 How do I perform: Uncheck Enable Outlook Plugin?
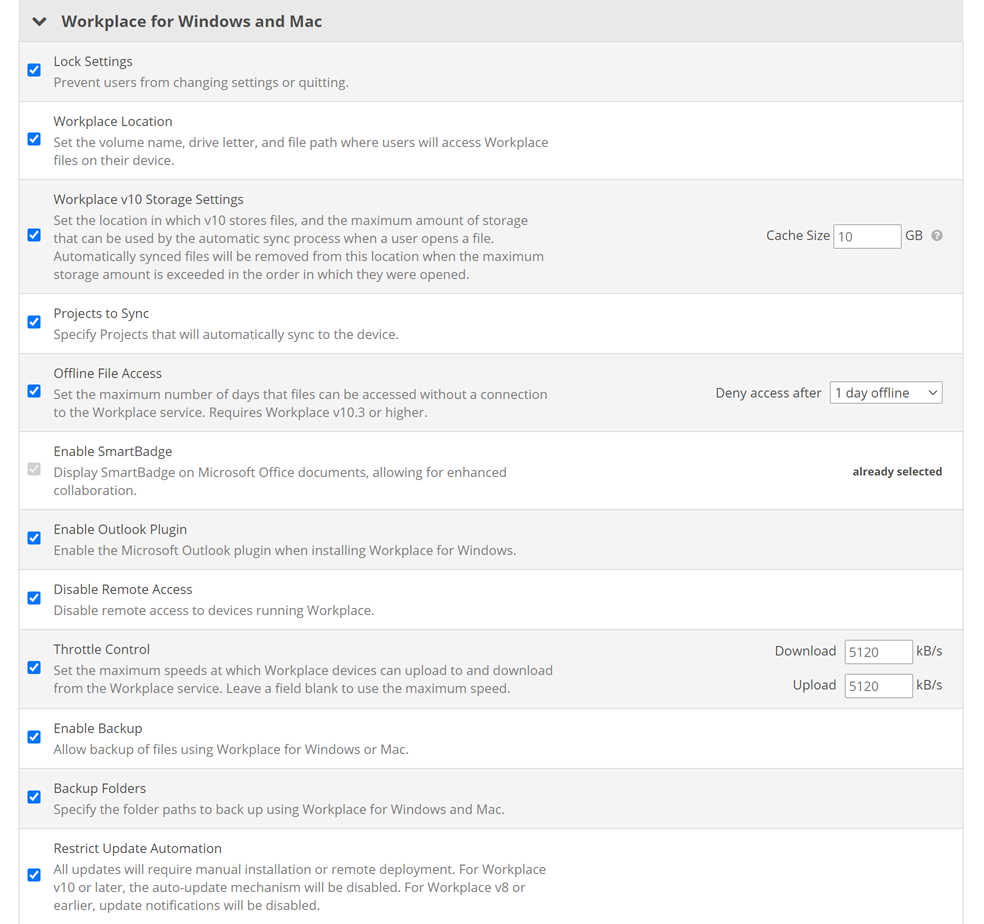tap(34, 538)
